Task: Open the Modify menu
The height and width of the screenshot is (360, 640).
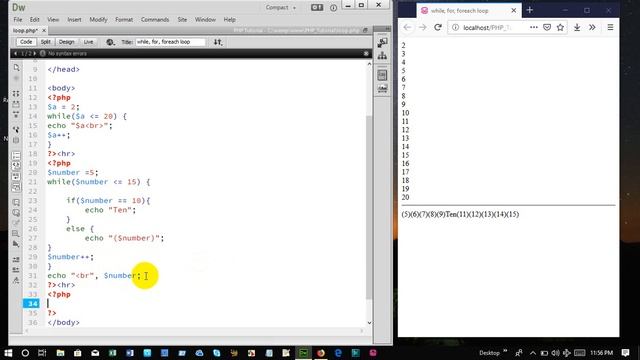Action: (98, 20)
